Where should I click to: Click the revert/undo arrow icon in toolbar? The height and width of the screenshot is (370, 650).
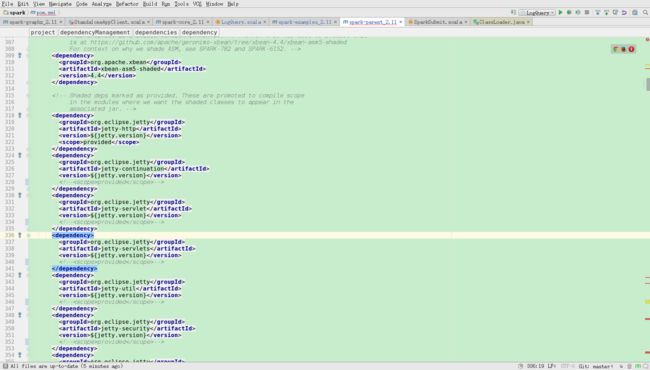624,12
